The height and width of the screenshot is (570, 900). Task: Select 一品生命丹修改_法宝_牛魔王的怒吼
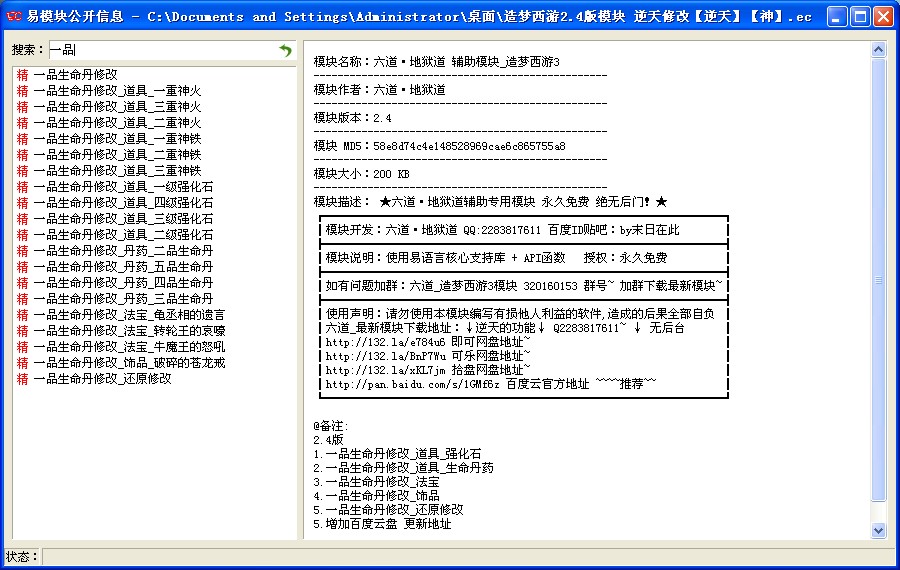pyautogui.click(x=129, y=347)
